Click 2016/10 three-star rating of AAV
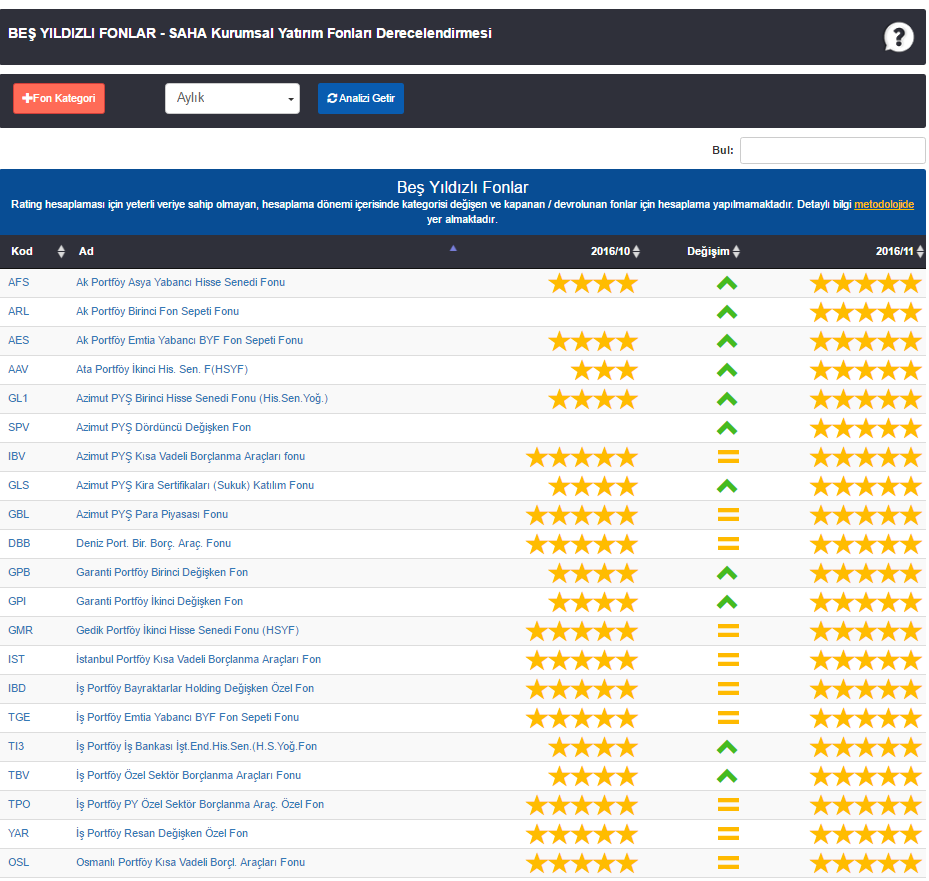This screenshot has height=881, width=929. (604, 371)
